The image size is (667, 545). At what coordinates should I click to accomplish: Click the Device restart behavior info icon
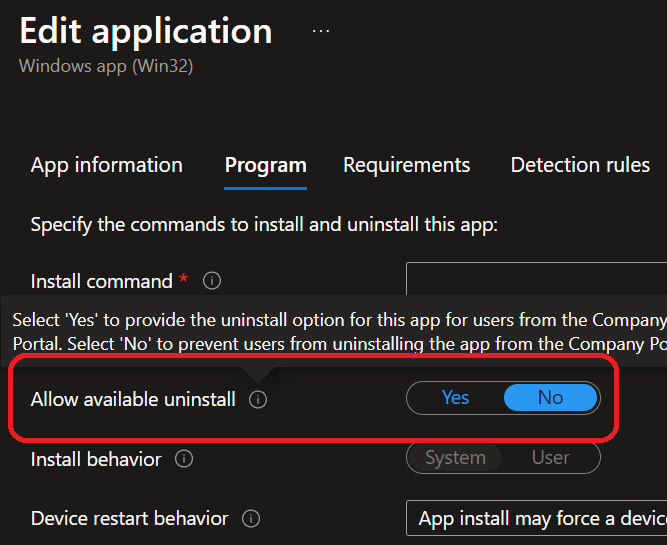pyautogui.click(x=251, y=519)
